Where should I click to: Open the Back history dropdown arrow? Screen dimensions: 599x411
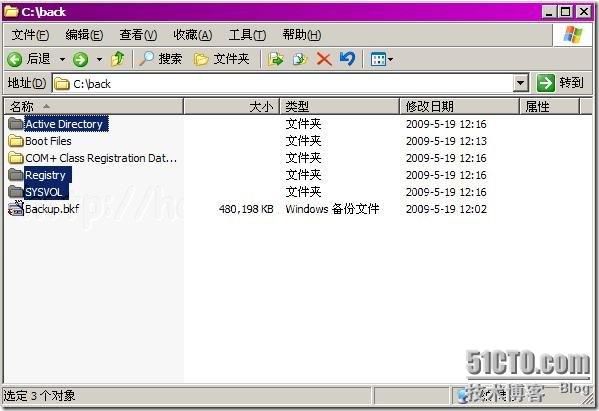tap(62, 59)
